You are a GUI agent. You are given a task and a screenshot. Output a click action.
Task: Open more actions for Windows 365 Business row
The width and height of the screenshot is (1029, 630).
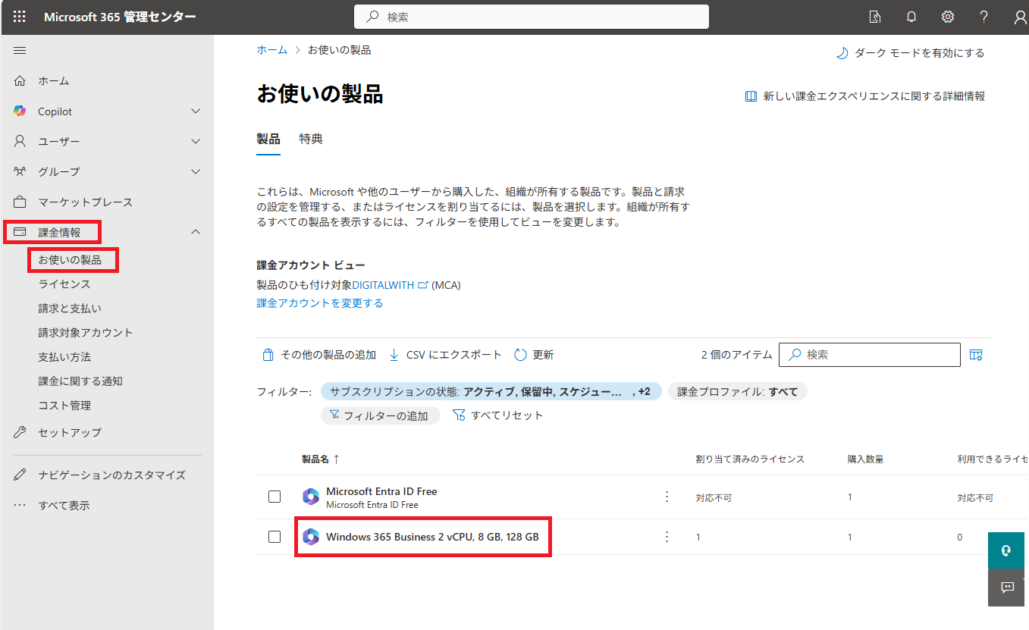tap(667, 537)
